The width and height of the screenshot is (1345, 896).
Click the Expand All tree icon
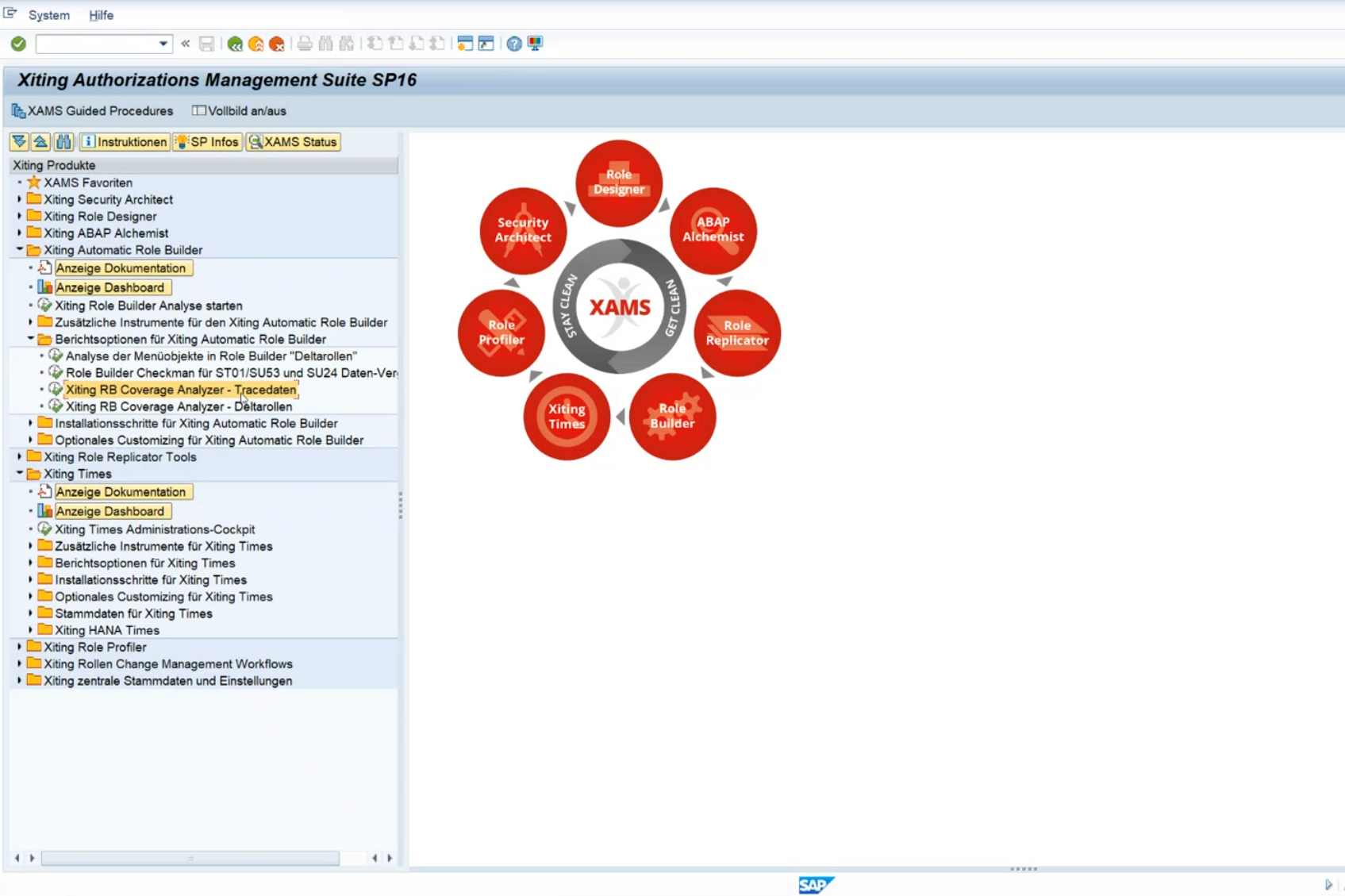19,142
